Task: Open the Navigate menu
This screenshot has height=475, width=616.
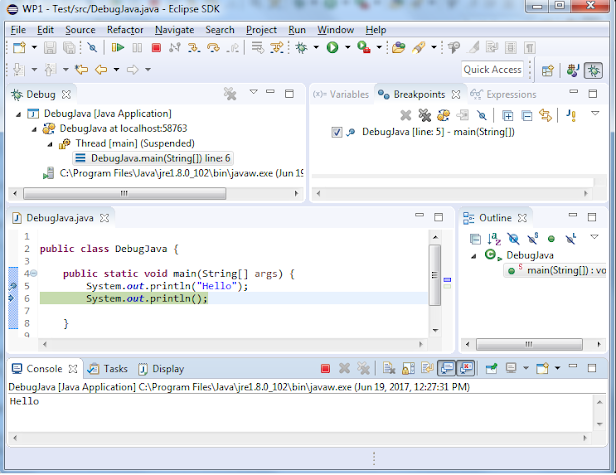Action: [x=174, y=30]
